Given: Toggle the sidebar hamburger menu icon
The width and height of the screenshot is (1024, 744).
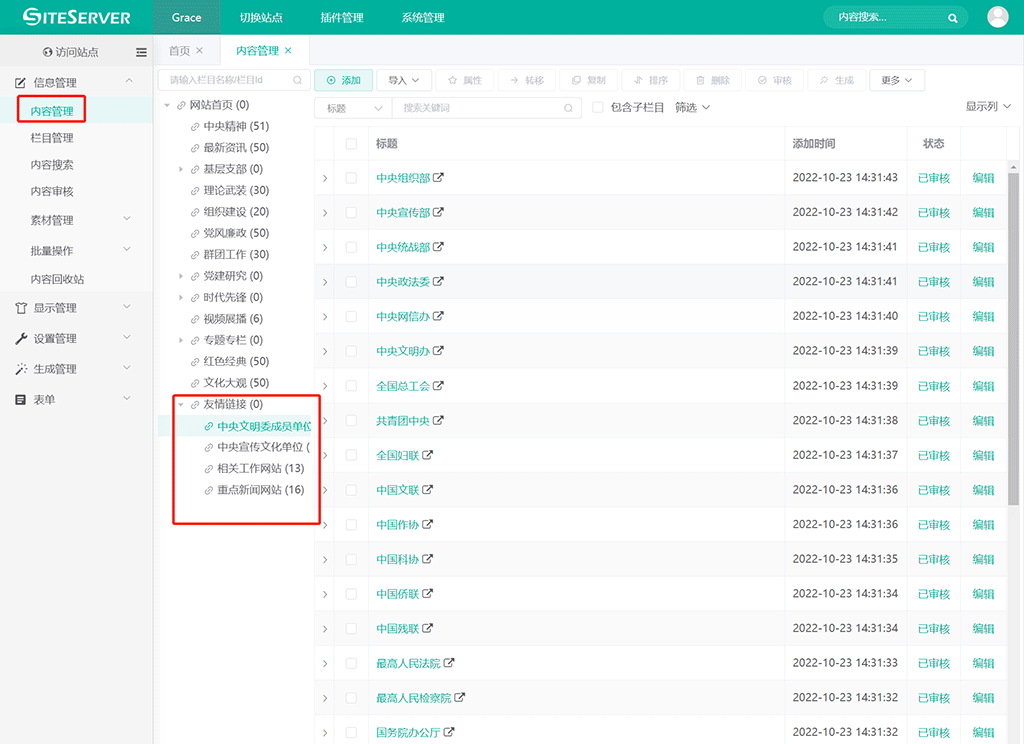Looking at the screenshot, I should pos(141,52).
